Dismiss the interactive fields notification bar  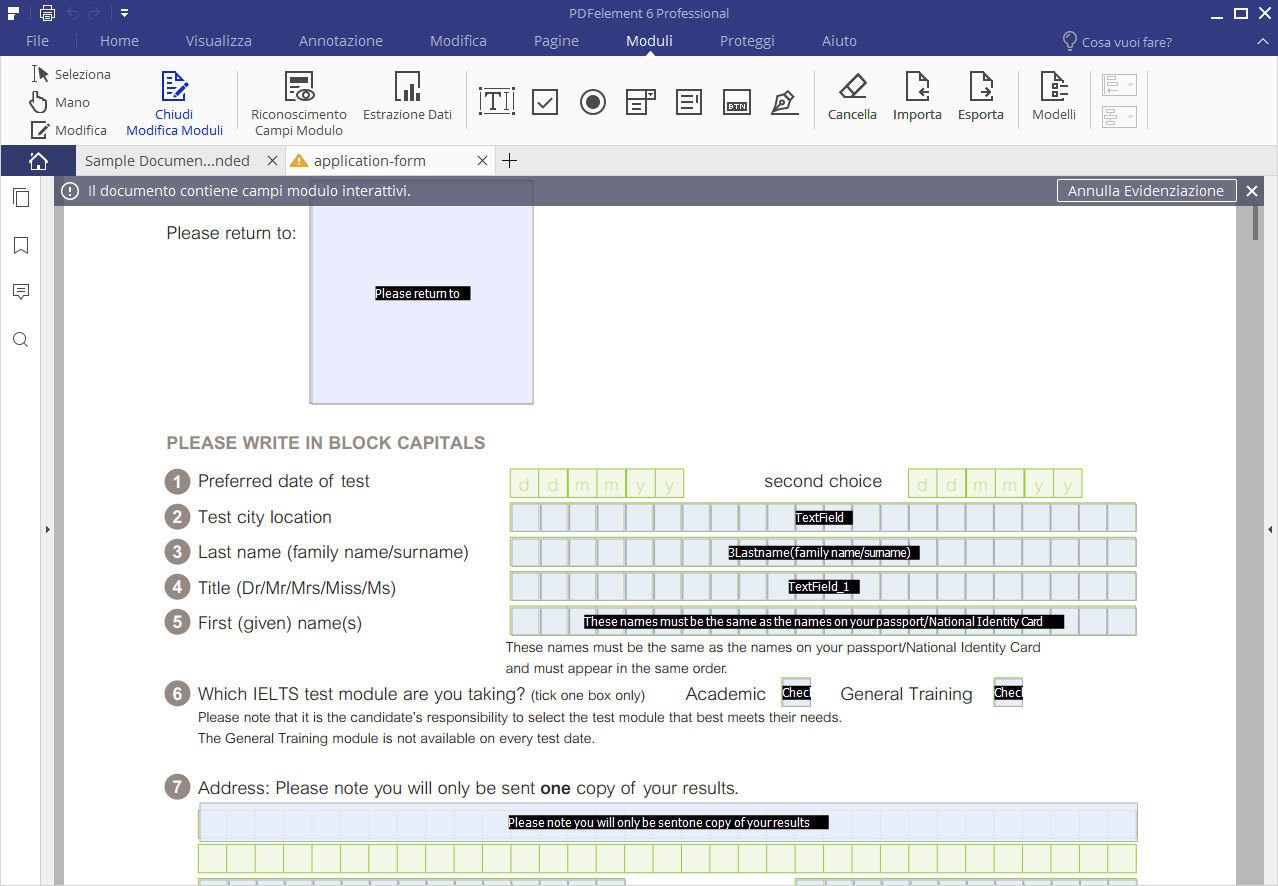tap(1252, 190)
